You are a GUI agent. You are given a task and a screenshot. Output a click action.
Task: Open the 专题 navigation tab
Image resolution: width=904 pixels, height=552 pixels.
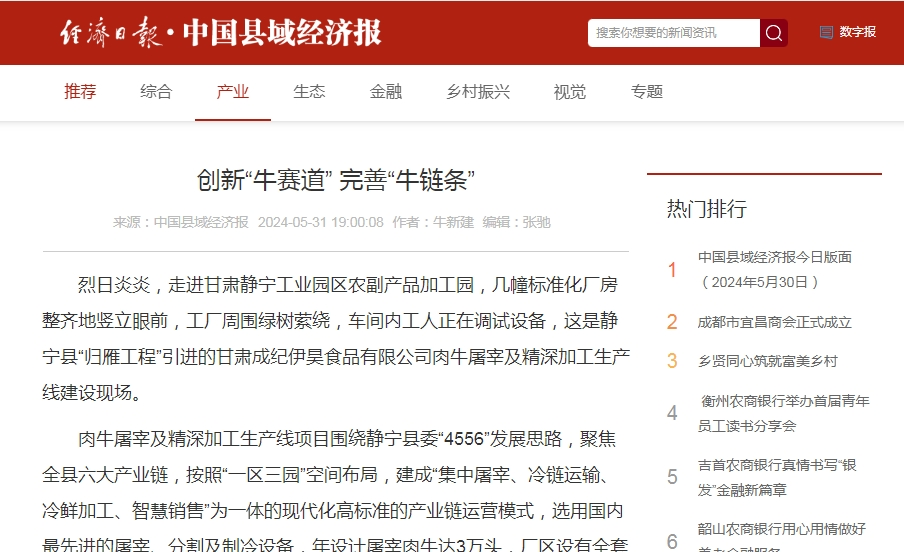[646, 92]
